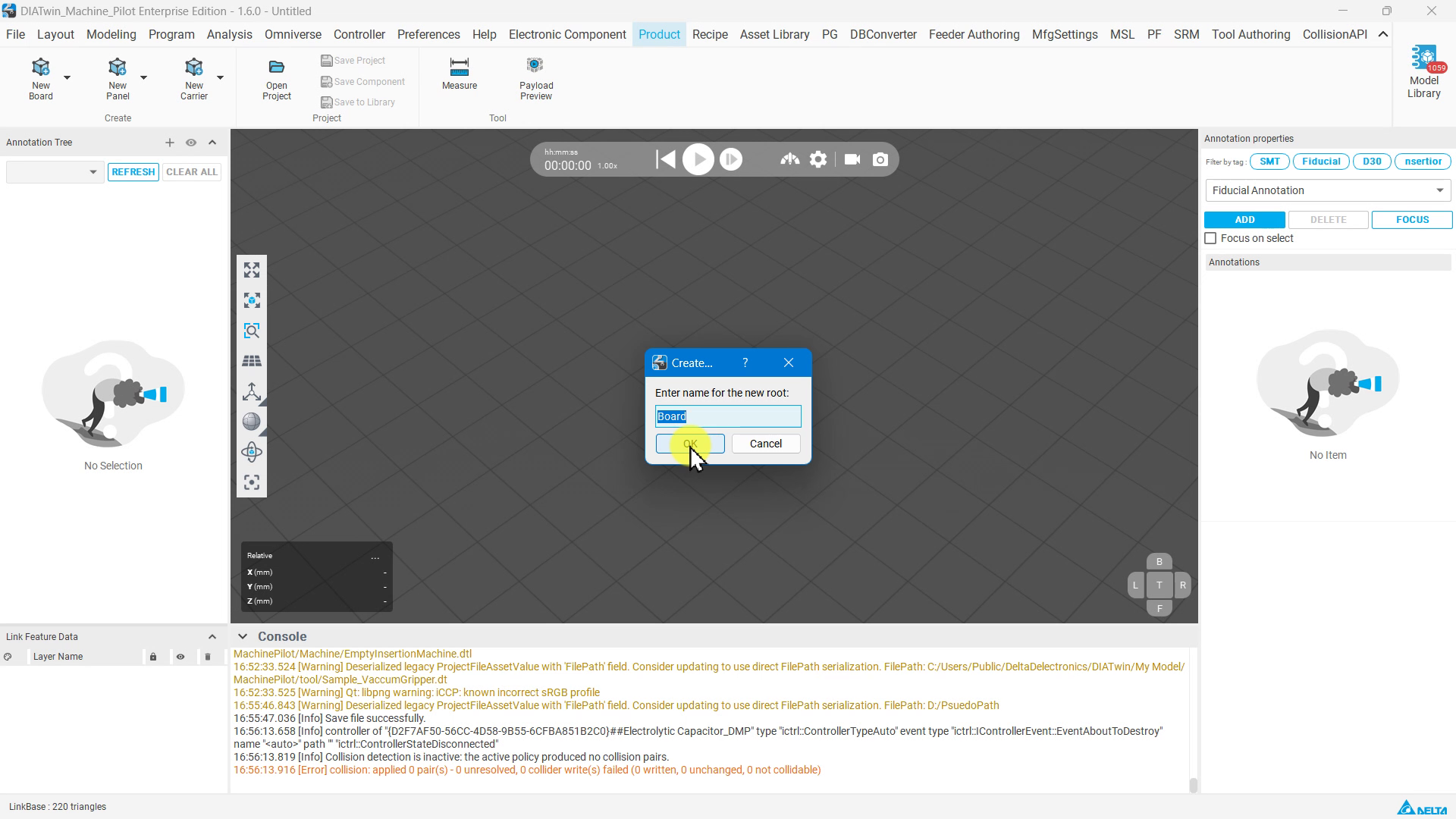This screenshot has width=1456, height=819.
Task: Enable the Focus on select checkbox
Action: (x=1211, y=238)
